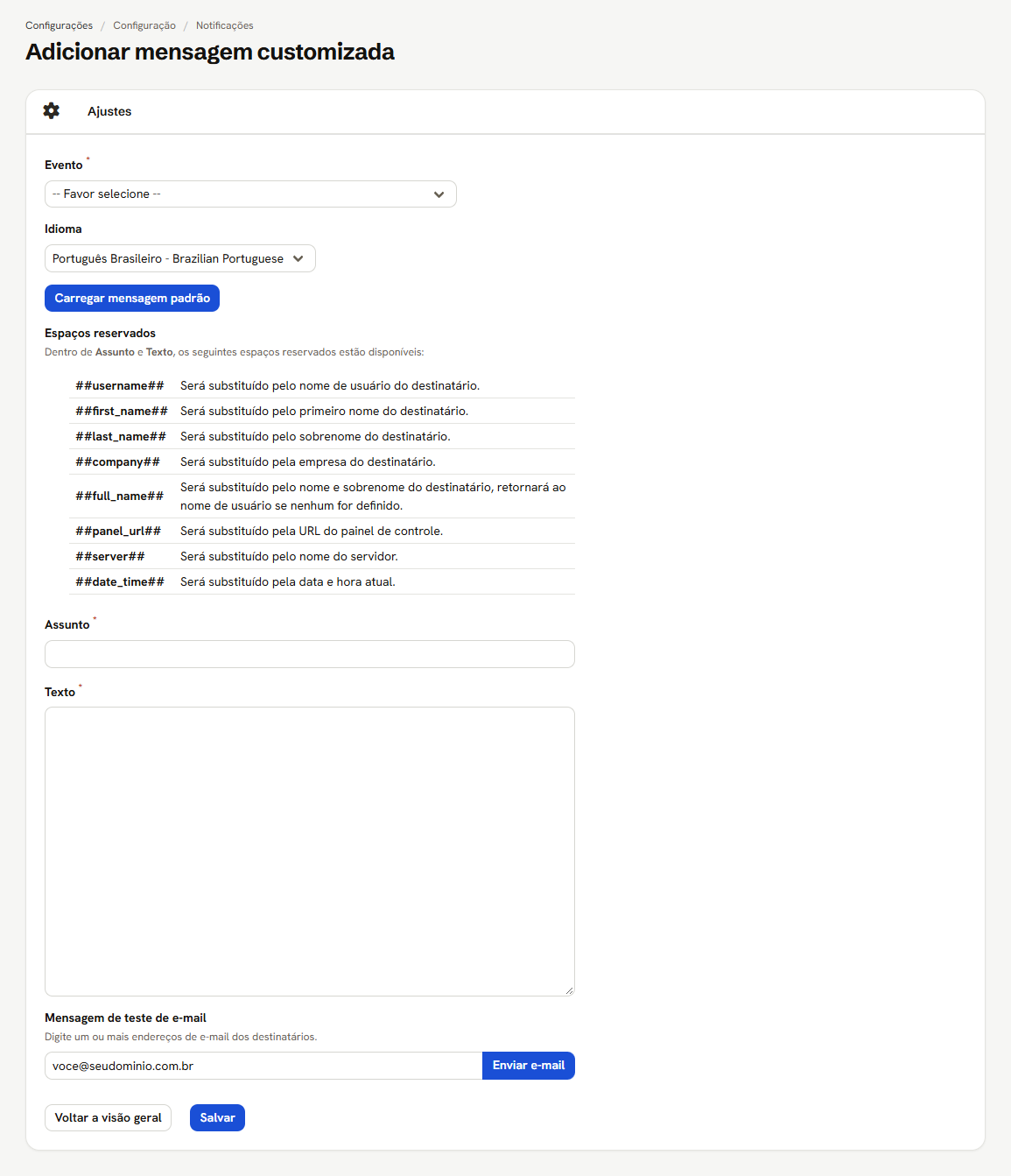Open the Configuração breadcrumb link
The image size is (1011, 1176).
point(144,25)
